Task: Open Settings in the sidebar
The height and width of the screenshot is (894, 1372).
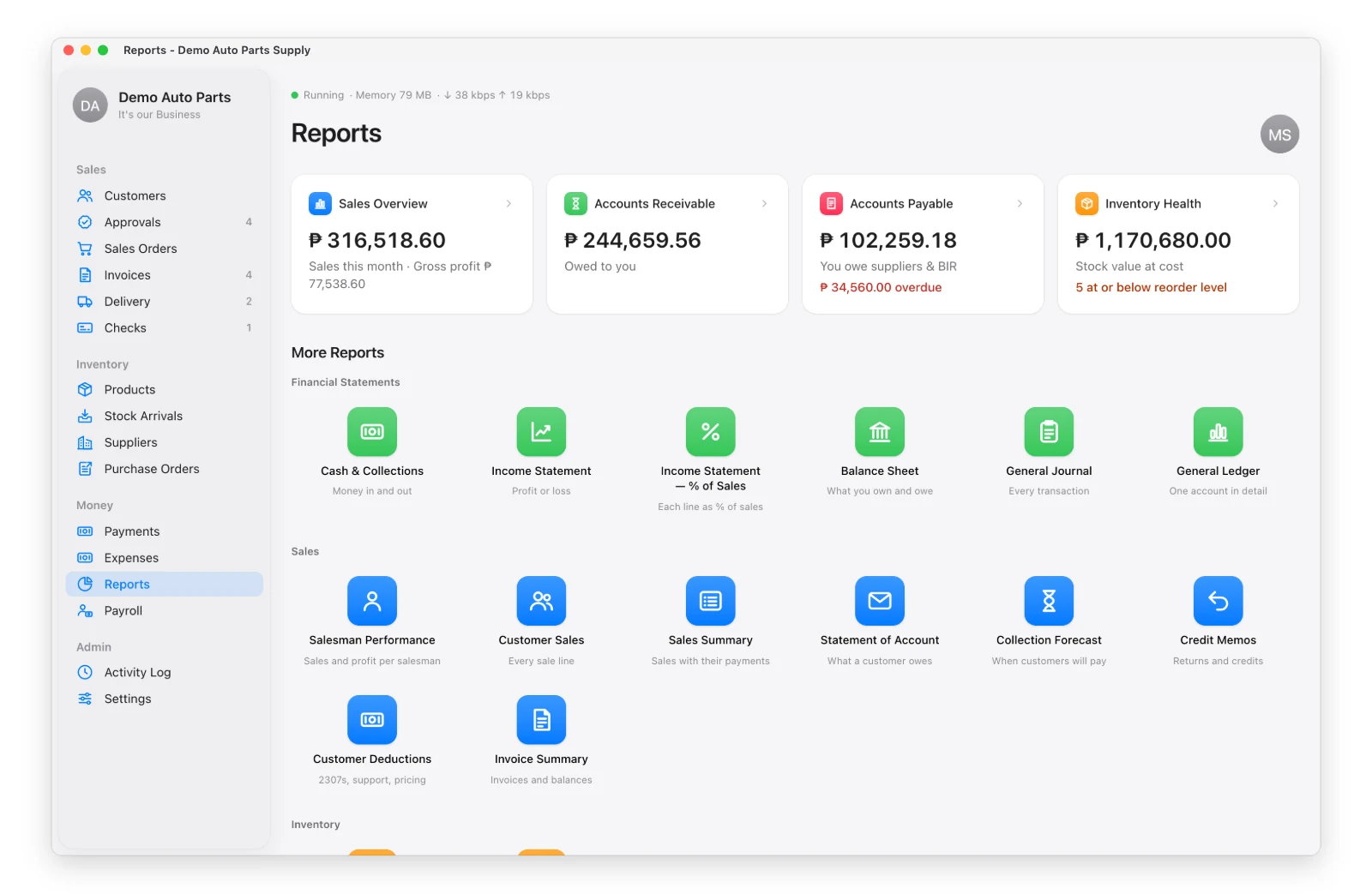Action: point(165,699)
